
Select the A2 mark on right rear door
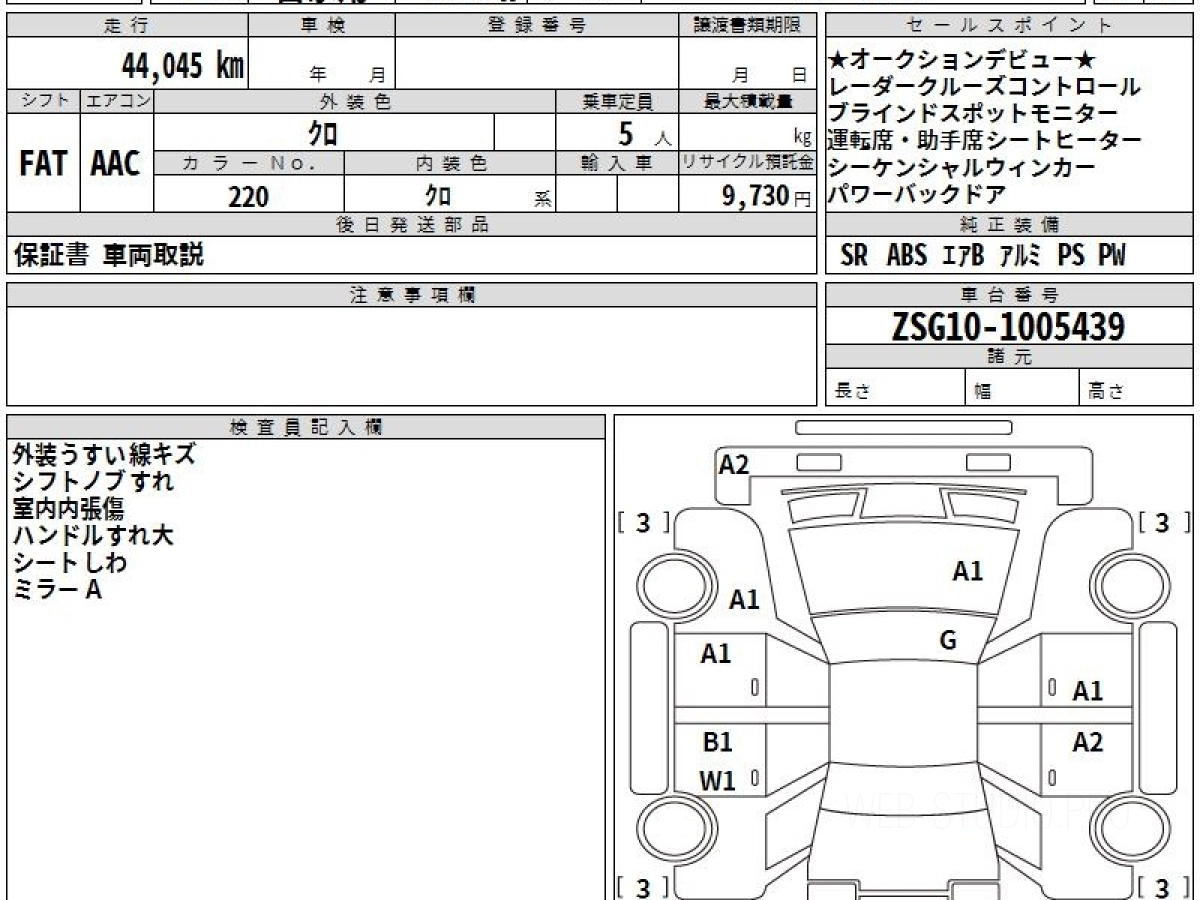pyautogui.click(x=1088, y=742)
